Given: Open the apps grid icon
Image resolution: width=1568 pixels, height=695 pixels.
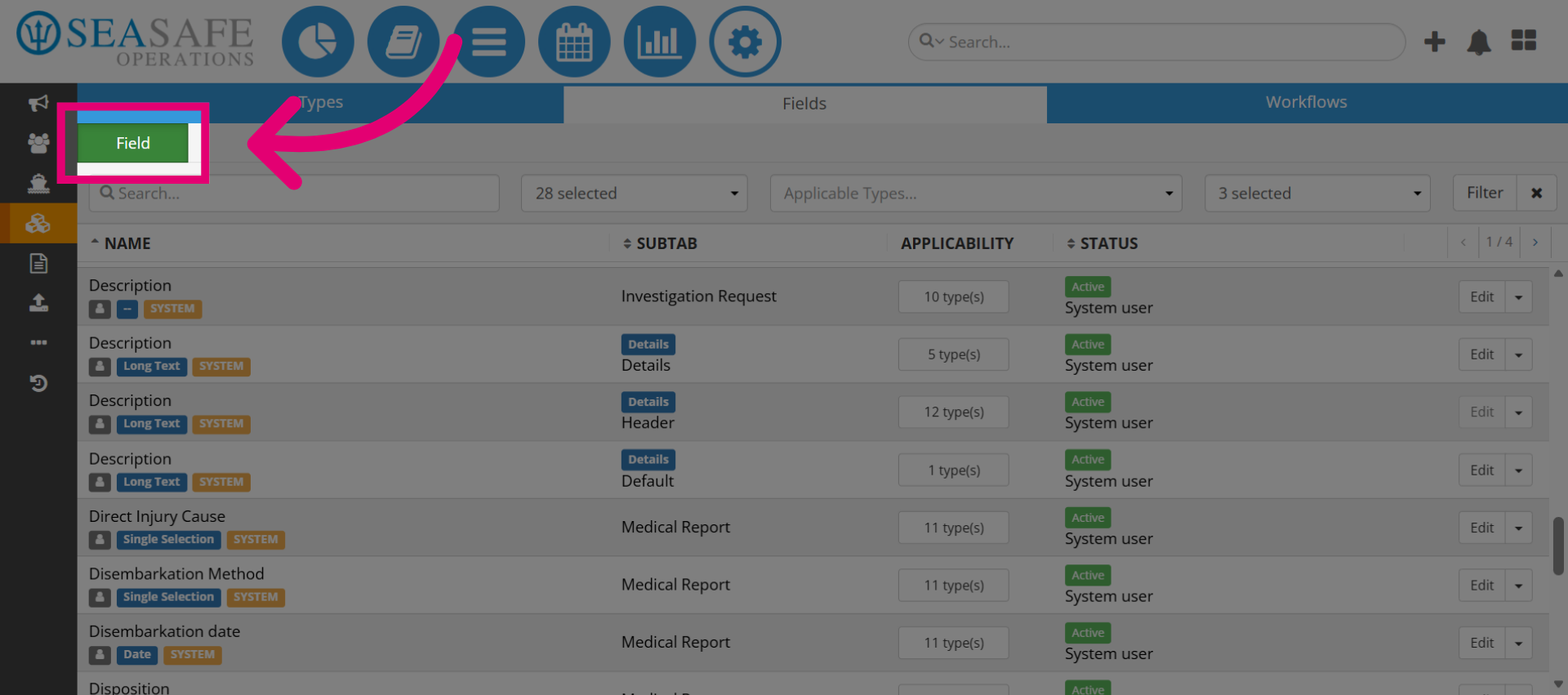Looking at the screenshot, I should (x=1524, y=40).
